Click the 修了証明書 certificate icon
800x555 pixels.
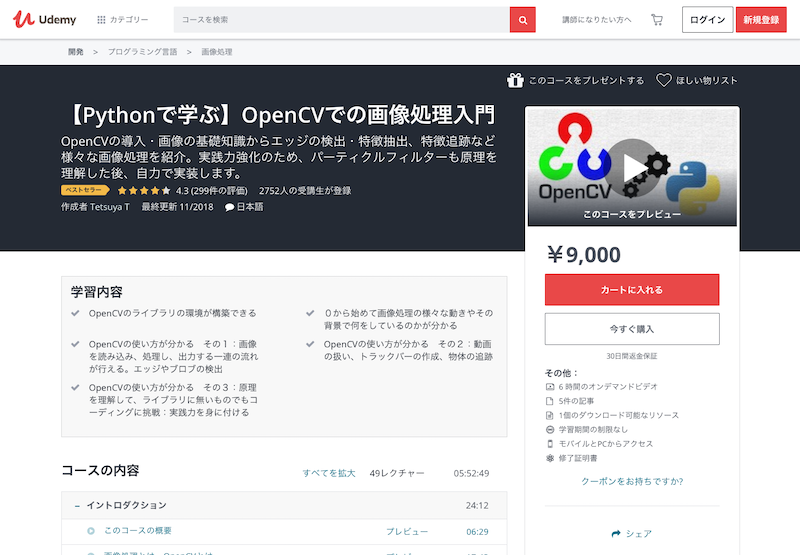(549, 458)
